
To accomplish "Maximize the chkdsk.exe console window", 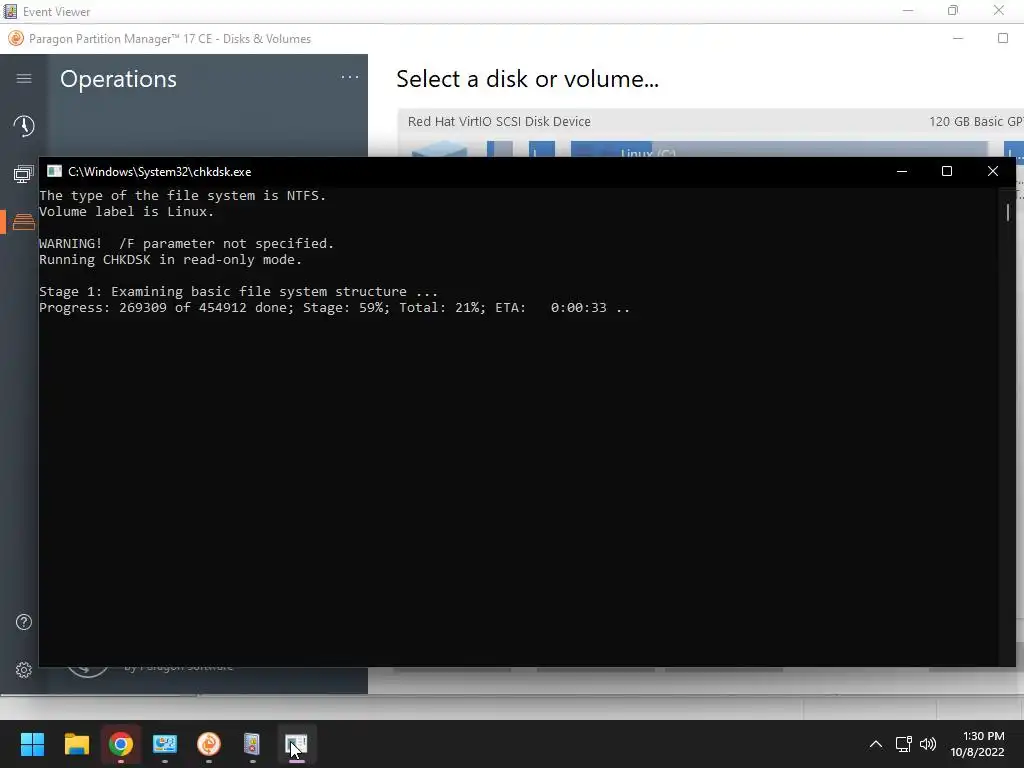I will (947, 171).
